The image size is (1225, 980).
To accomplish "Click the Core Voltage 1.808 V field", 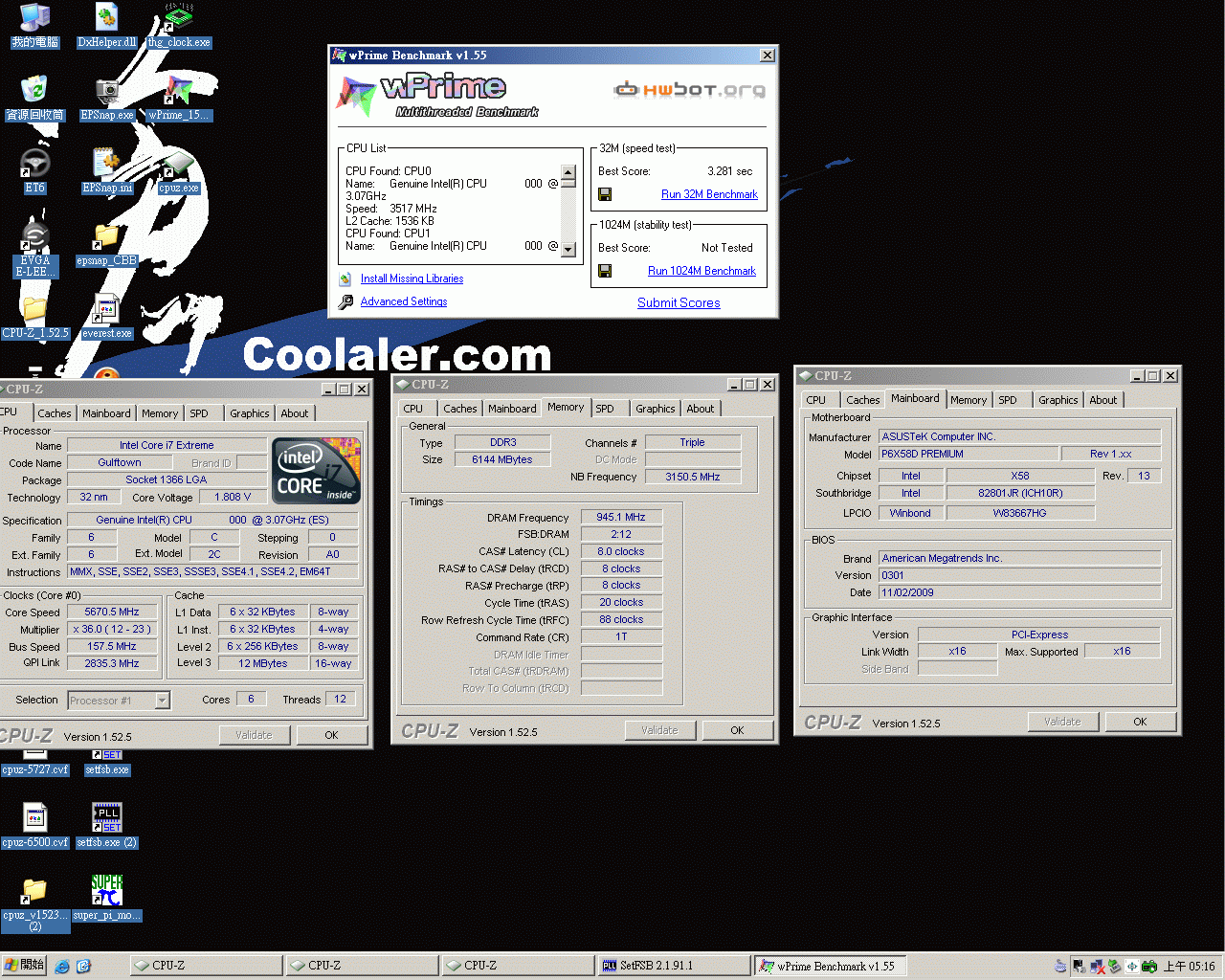I will 234,497.
